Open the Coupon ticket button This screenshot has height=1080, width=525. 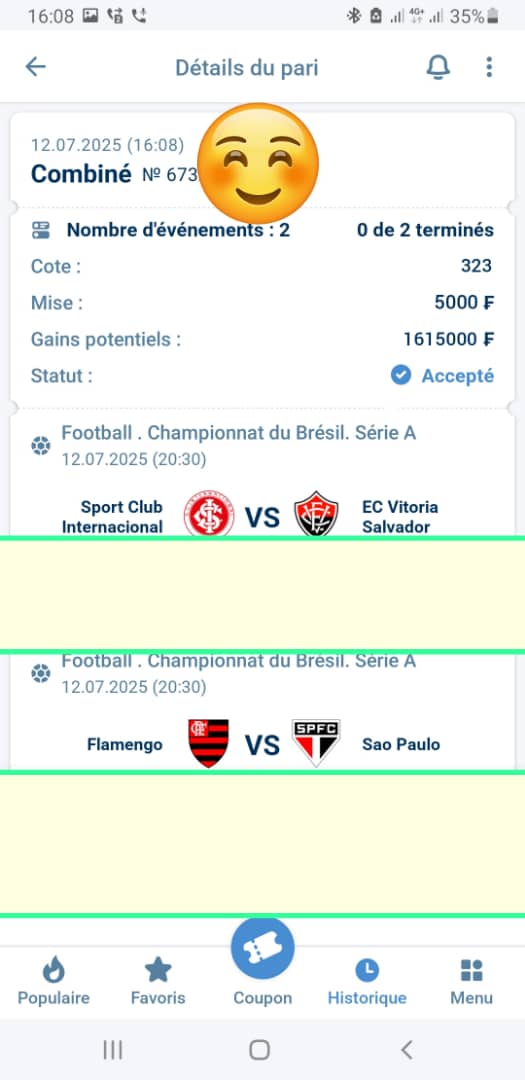[262, 949]
